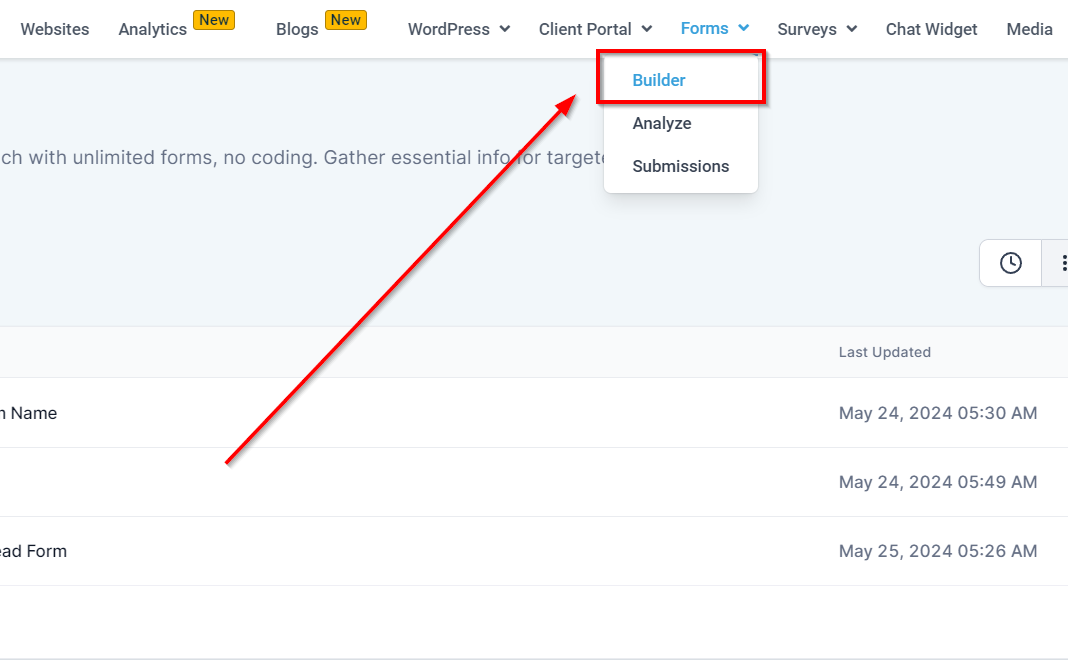Select Builder from the Forms menu

[x=659, y=80]
